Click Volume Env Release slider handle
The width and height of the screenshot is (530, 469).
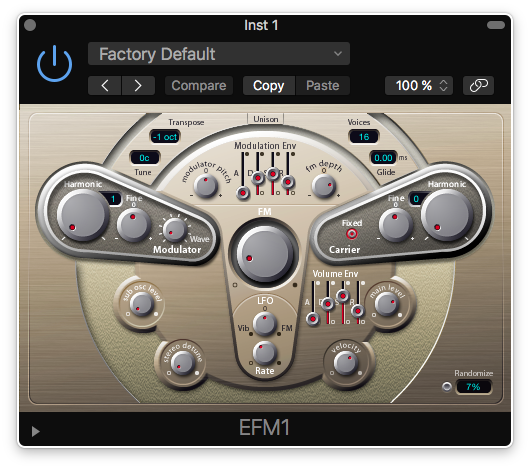point(358,311)
